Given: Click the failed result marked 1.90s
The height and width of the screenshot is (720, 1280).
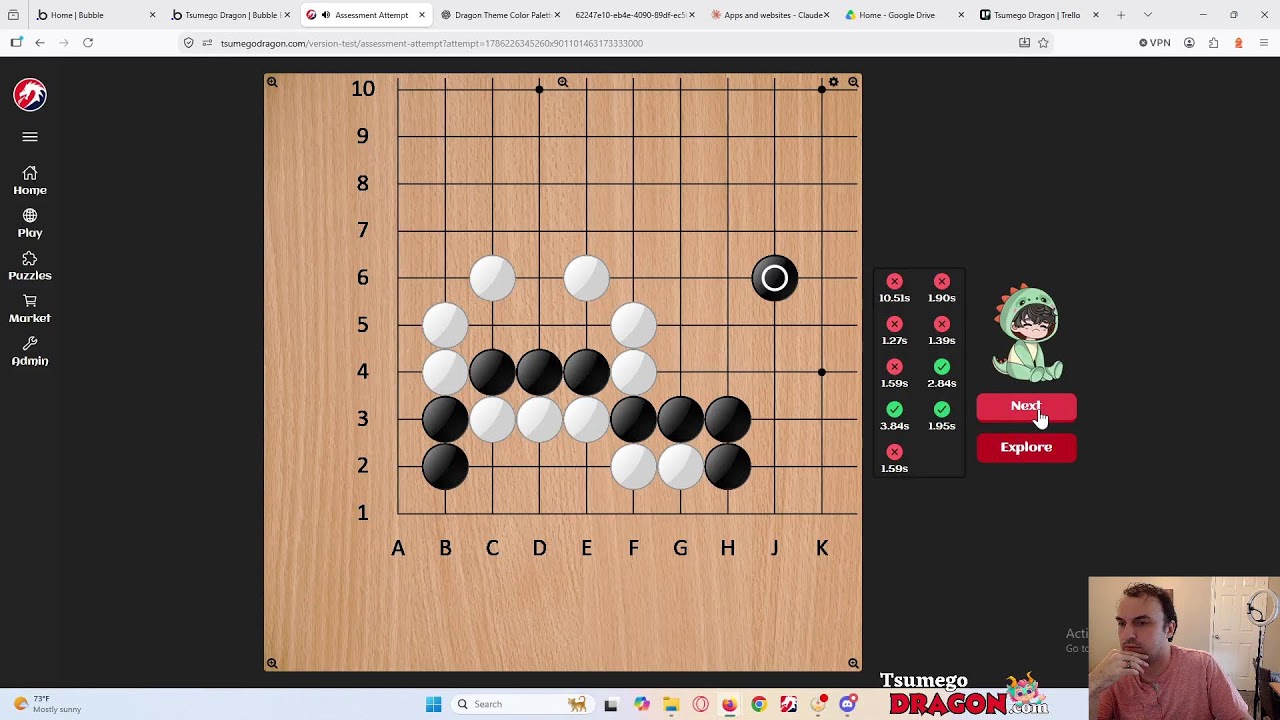Looking at the screenshot, I should coord(941,288).
